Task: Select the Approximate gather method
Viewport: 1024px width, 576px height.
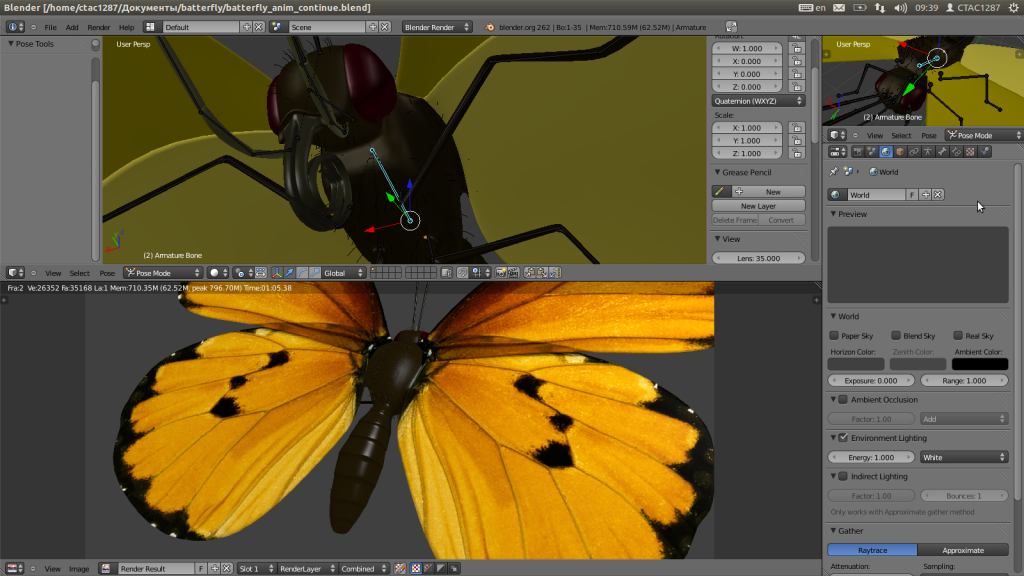Action: pyautogui.click(x=962, y=550)
